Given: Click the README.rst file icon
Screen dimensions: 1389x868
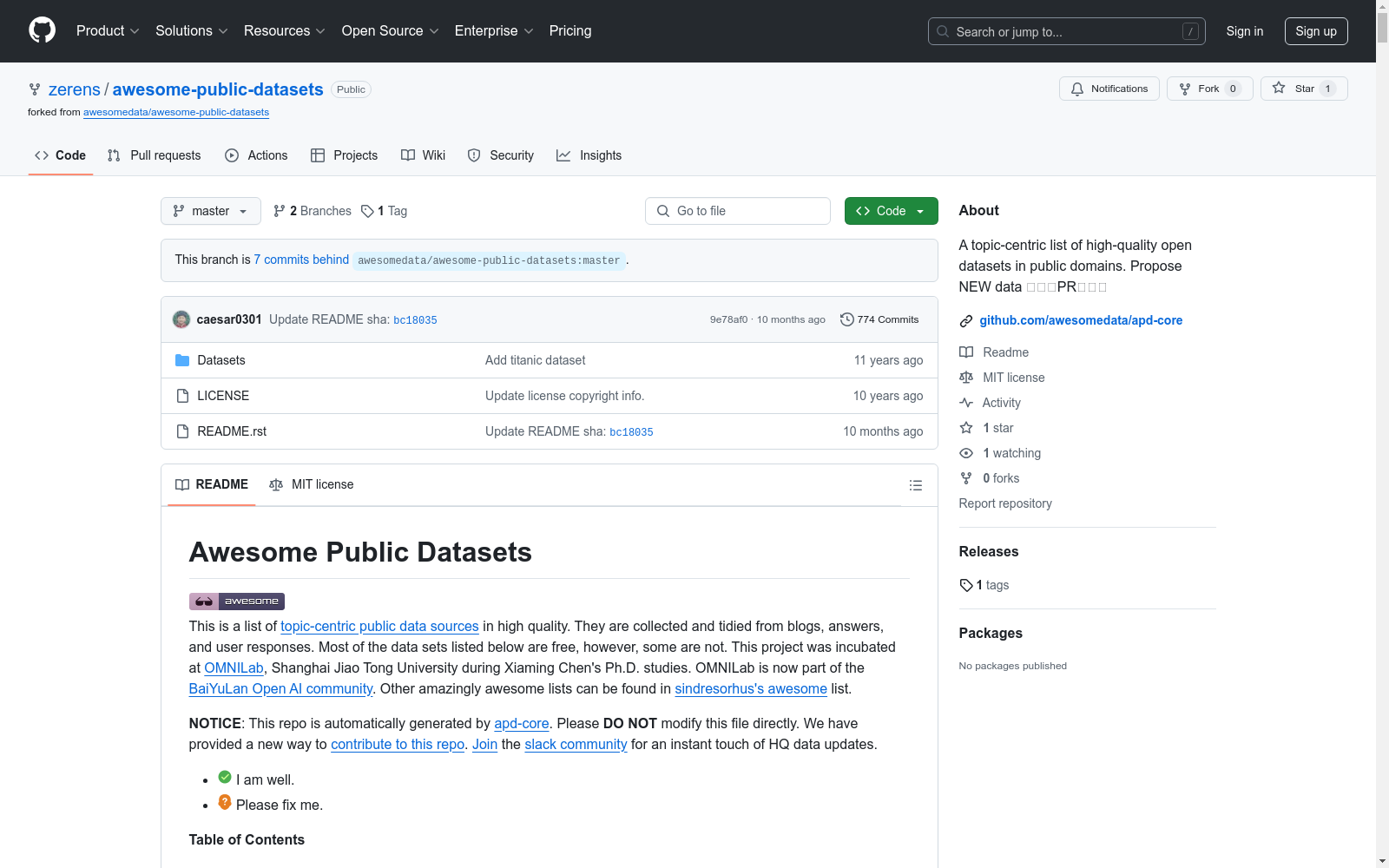Looking at the screenshot, I should 182,431.
